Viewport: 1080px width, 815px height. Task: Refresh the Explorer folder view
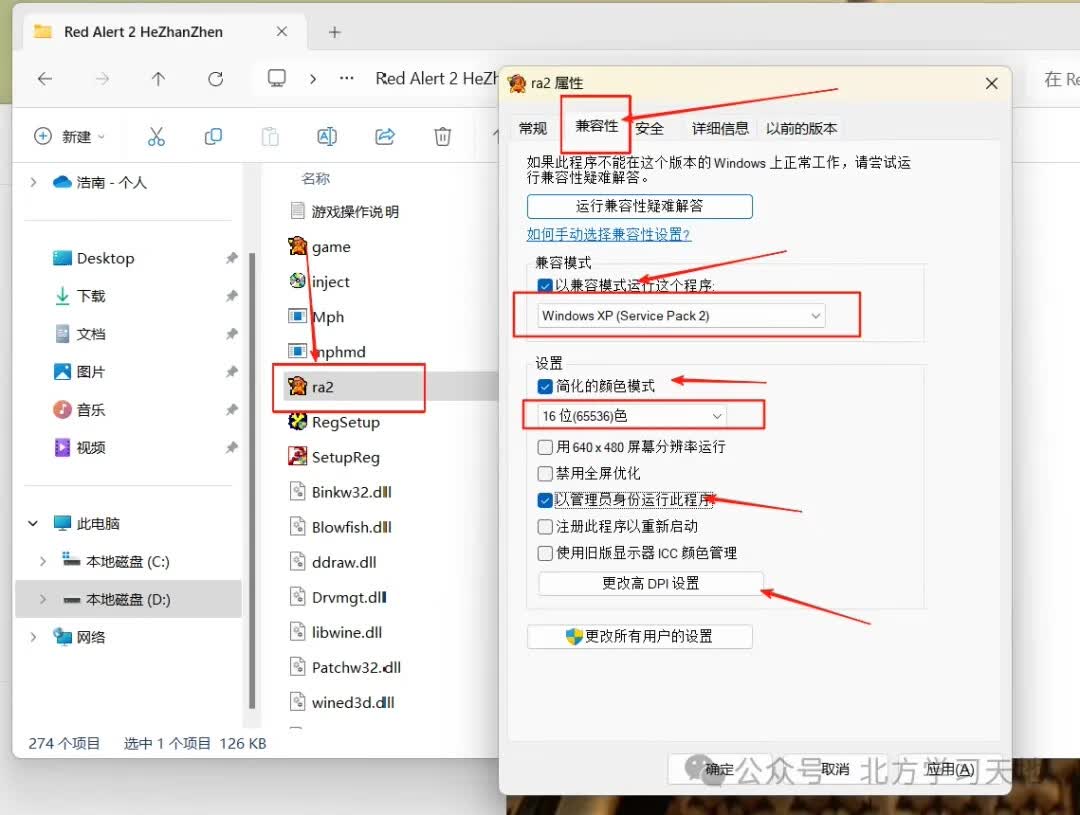tap(216, 79)
